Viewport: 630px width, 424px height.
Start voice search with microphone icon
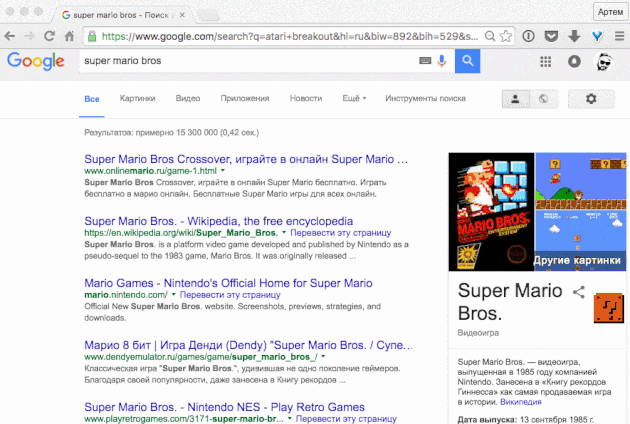(442, 61)
